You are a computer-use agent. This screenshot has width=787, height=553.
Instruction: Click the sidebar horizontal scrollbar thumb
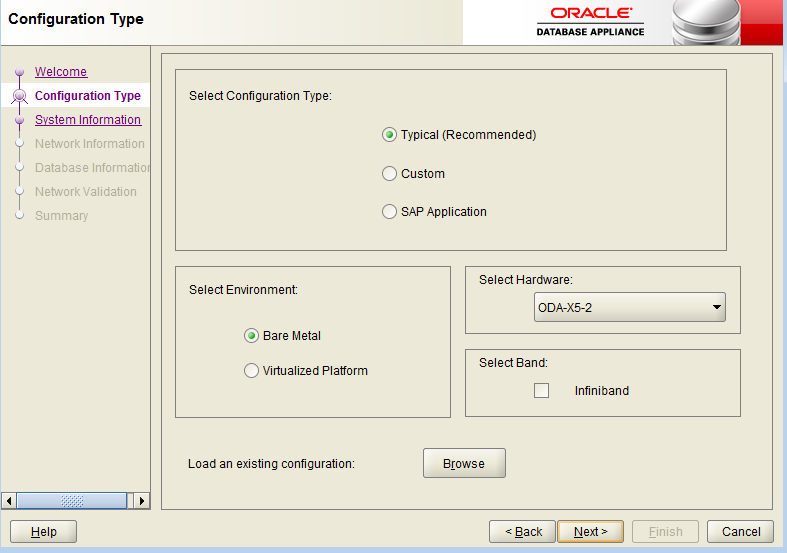72,501
